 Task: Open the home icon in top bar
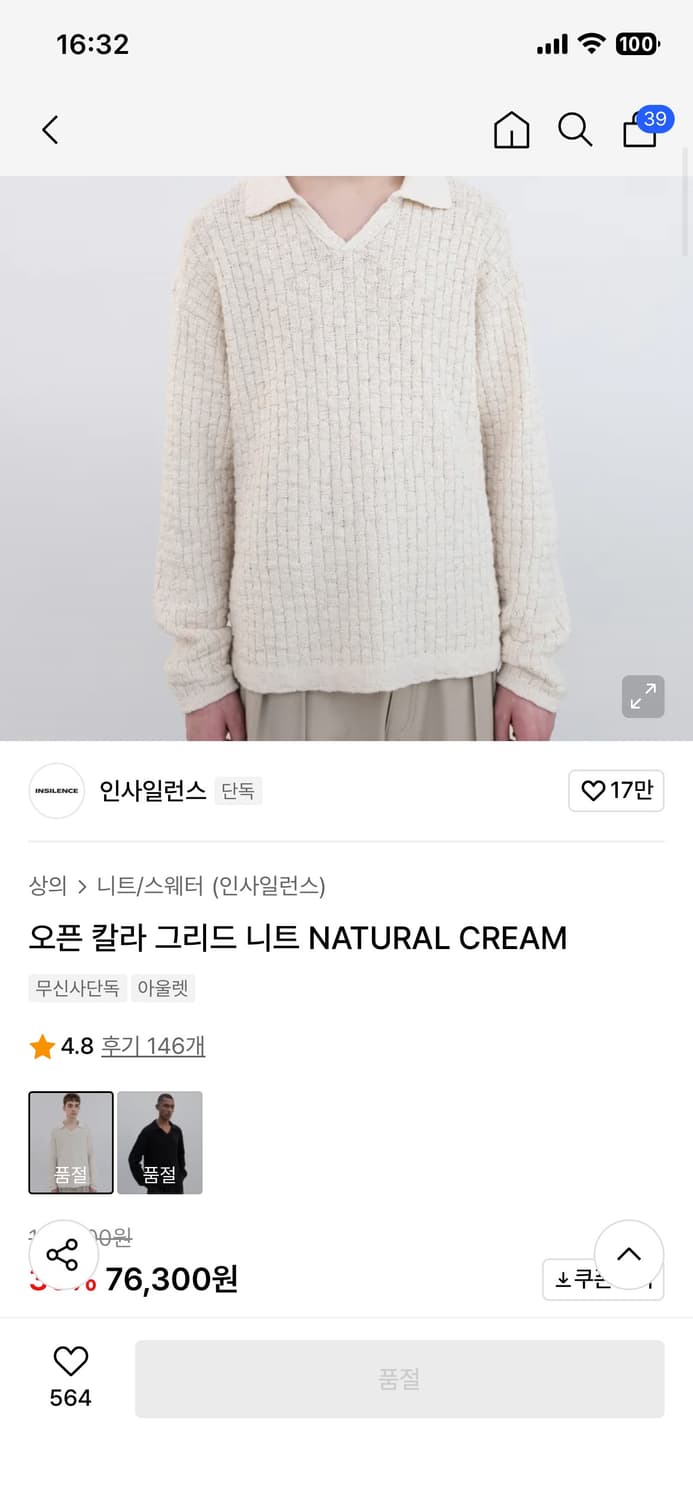tap(511, 130)
